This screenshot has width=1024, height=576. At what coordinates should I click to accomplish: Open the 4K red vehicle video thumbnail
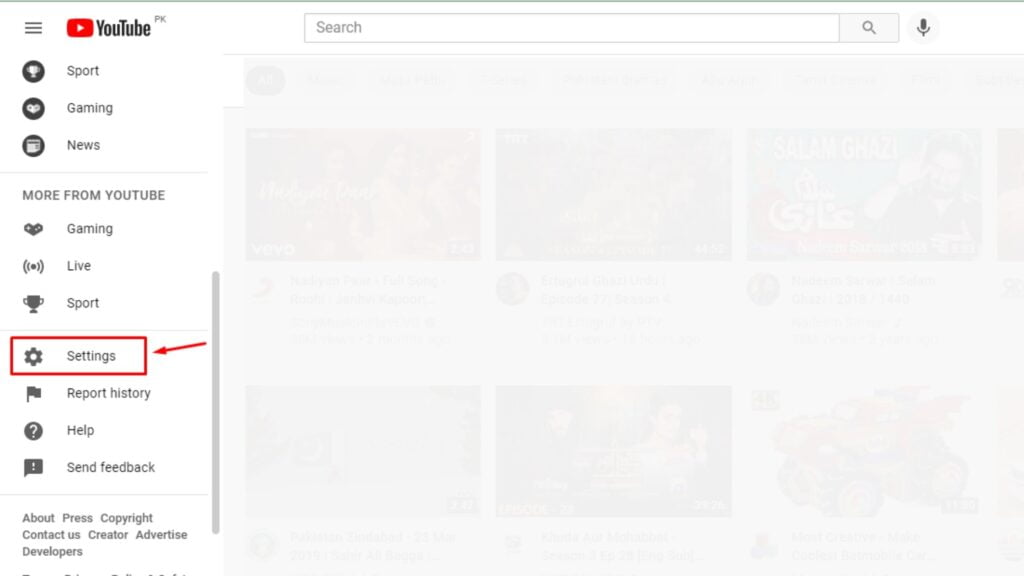(x=863, y=451)
